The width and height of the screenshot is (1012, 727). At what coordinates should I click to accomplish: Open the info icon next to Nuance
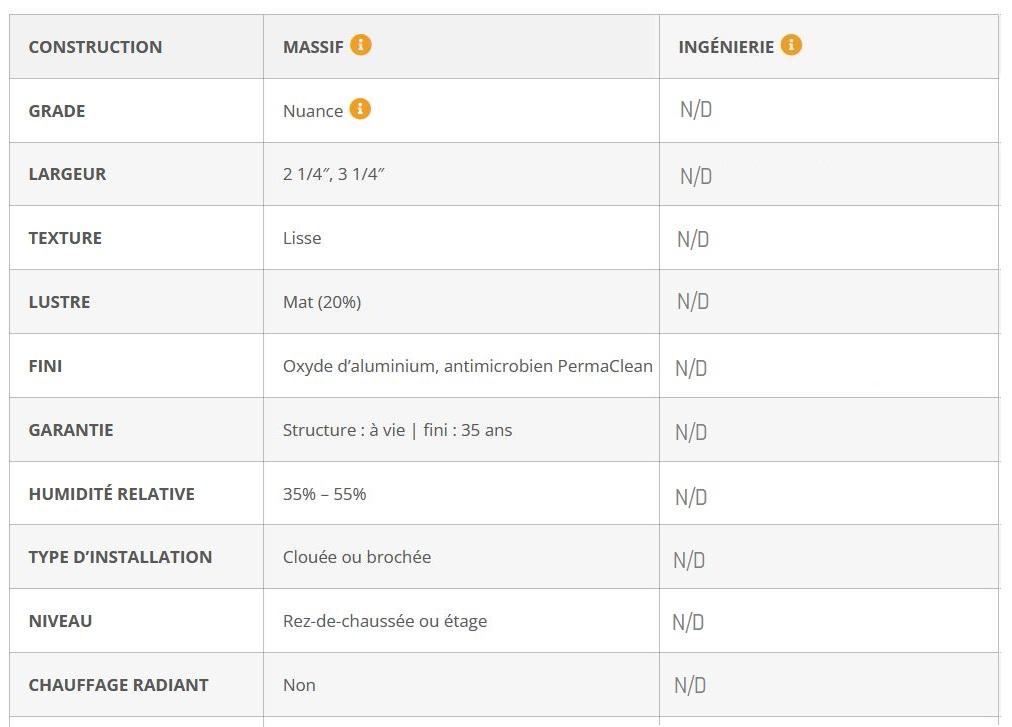[x=360, y=108]
